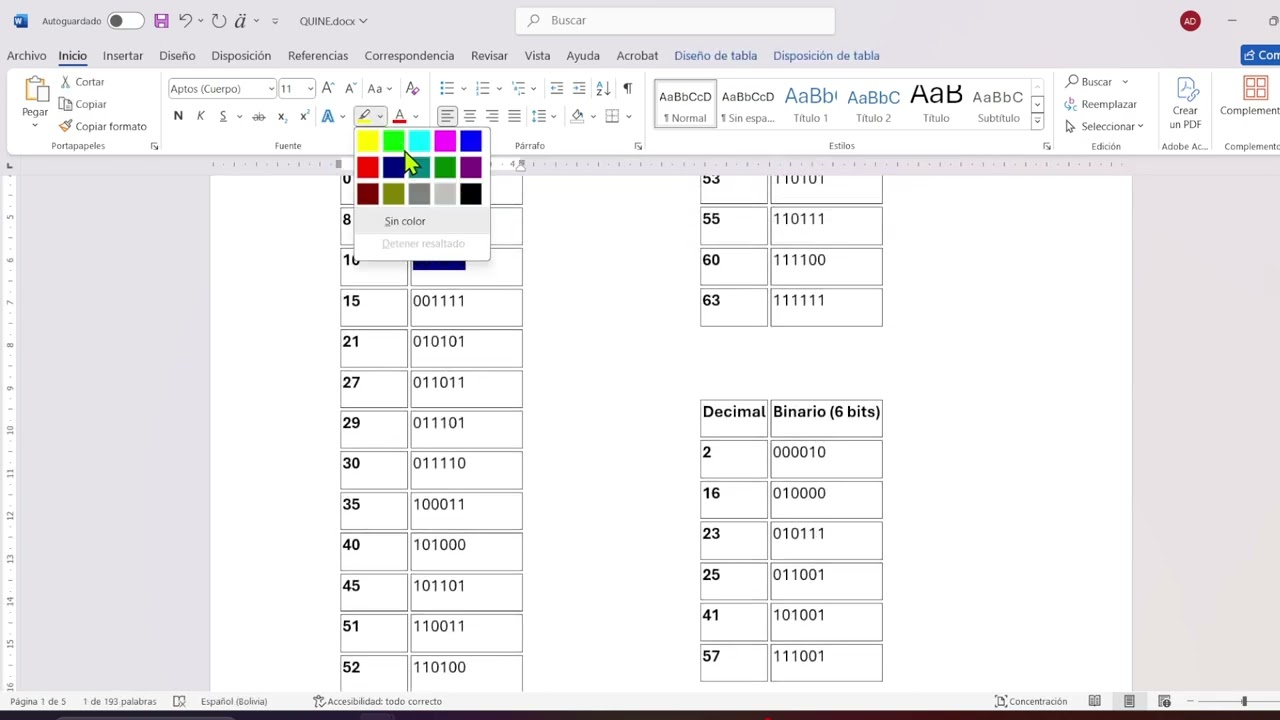
Task: Apply superscript formatting
Action: click(304, 117)
